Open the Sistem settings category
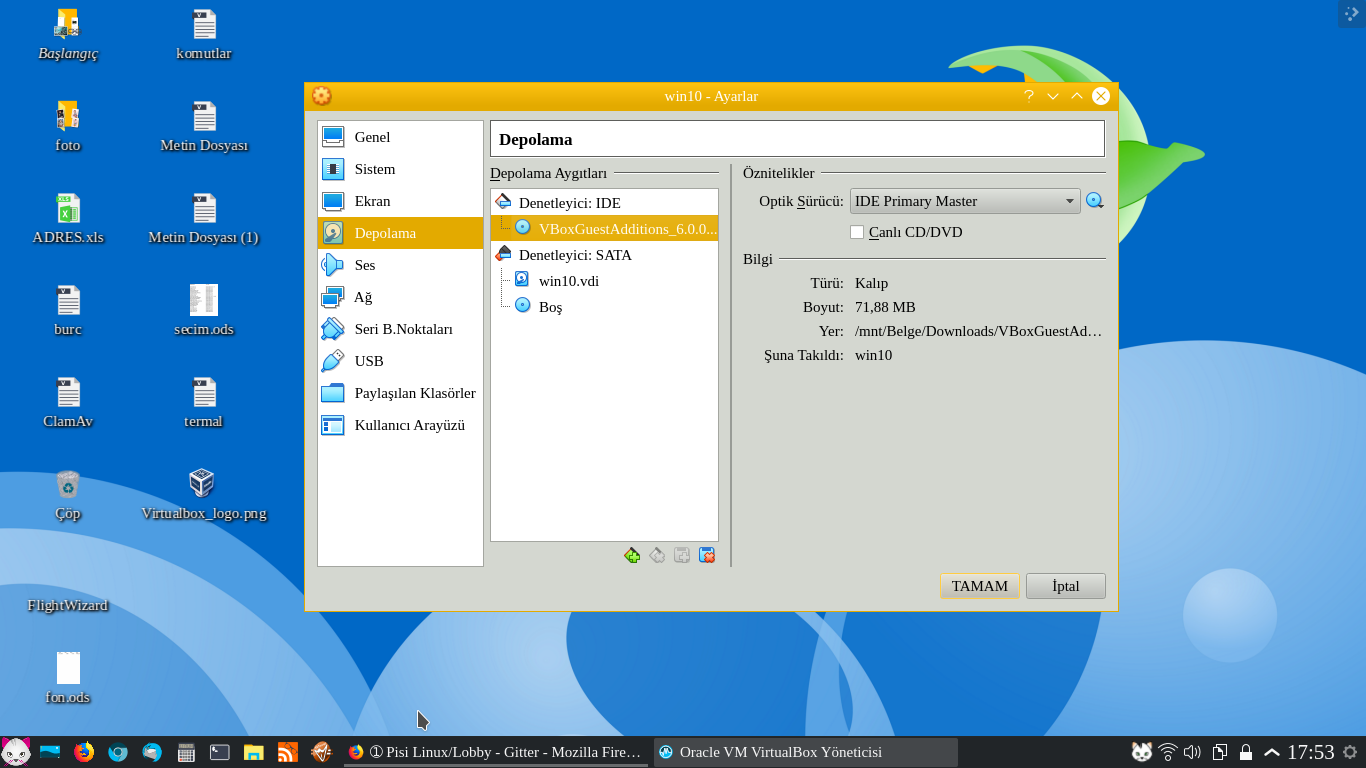The width and height of the screenshot is (1366, 768). coord(374,169)
